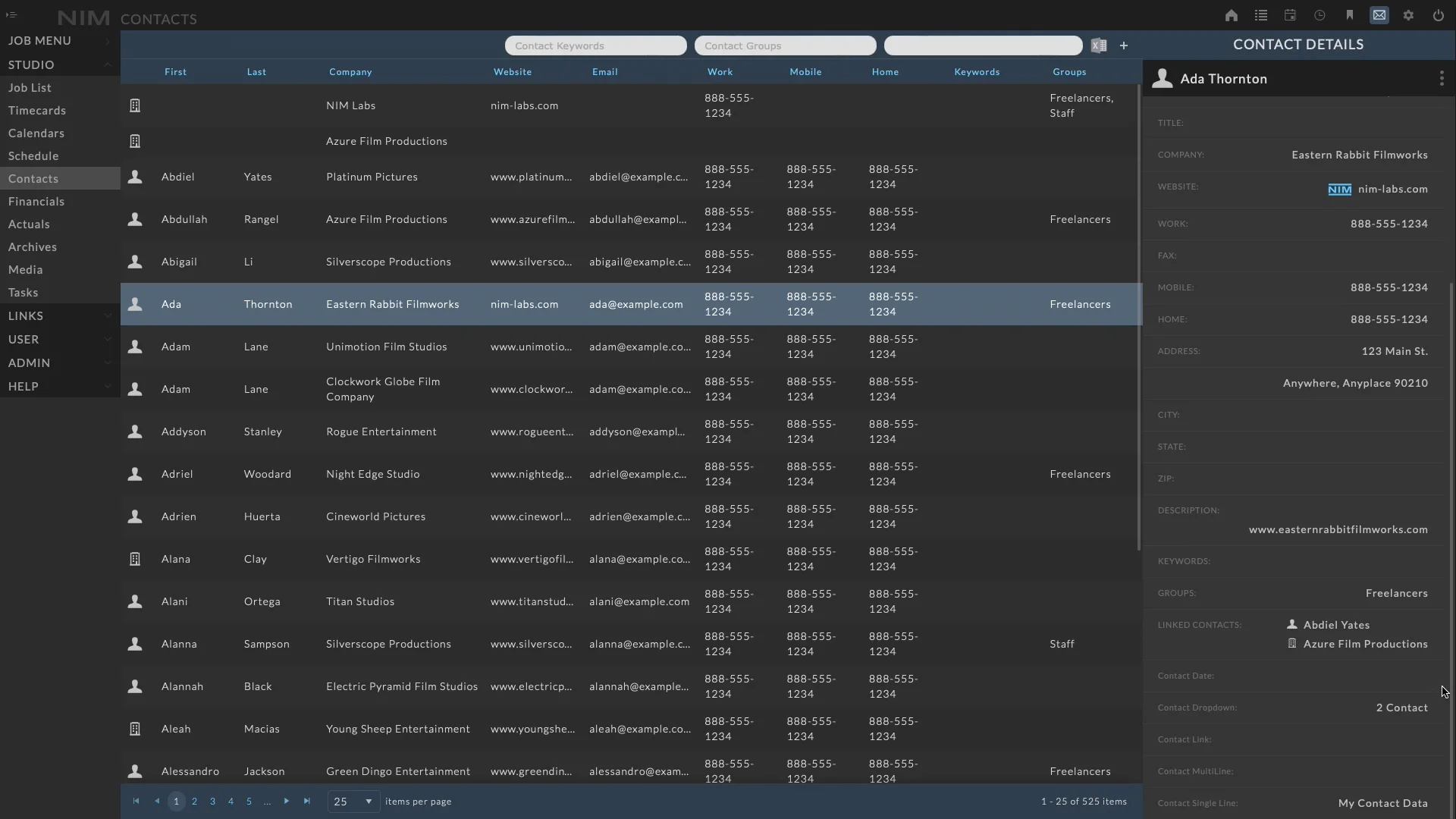Image resolution: width=1456 pixels, height=819 pixels.
Task: Export contacts using the Excel icon
Action: click(1099, 45)
